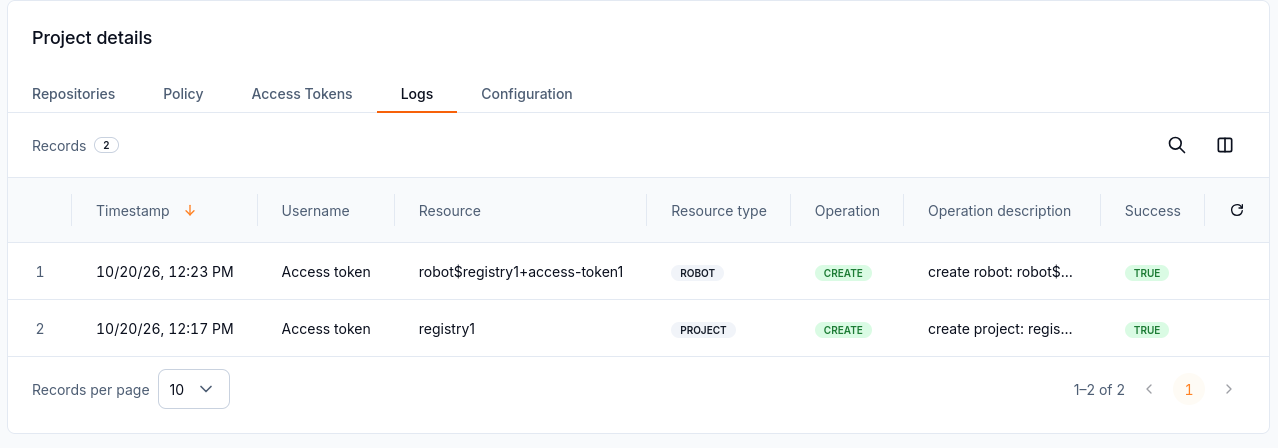Viewport: 1278px width, 448px height.
Task: Switch to the Repositories tab
Action: point(74,94)
